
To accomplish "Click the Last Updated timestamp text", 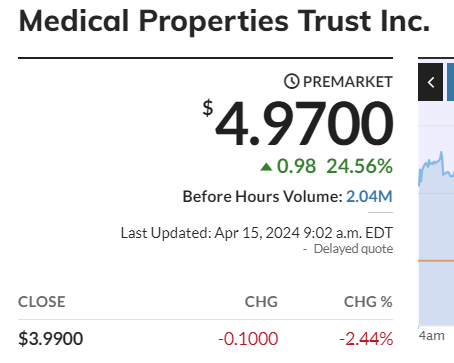I will 257,233.
